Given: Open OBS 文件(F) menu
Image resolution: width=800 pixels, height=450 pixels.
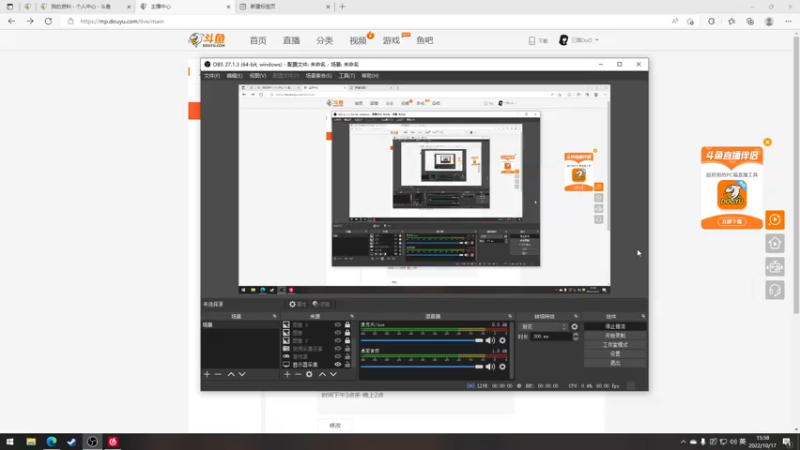Looking at the screenshot, I should (x=212, y=76).
